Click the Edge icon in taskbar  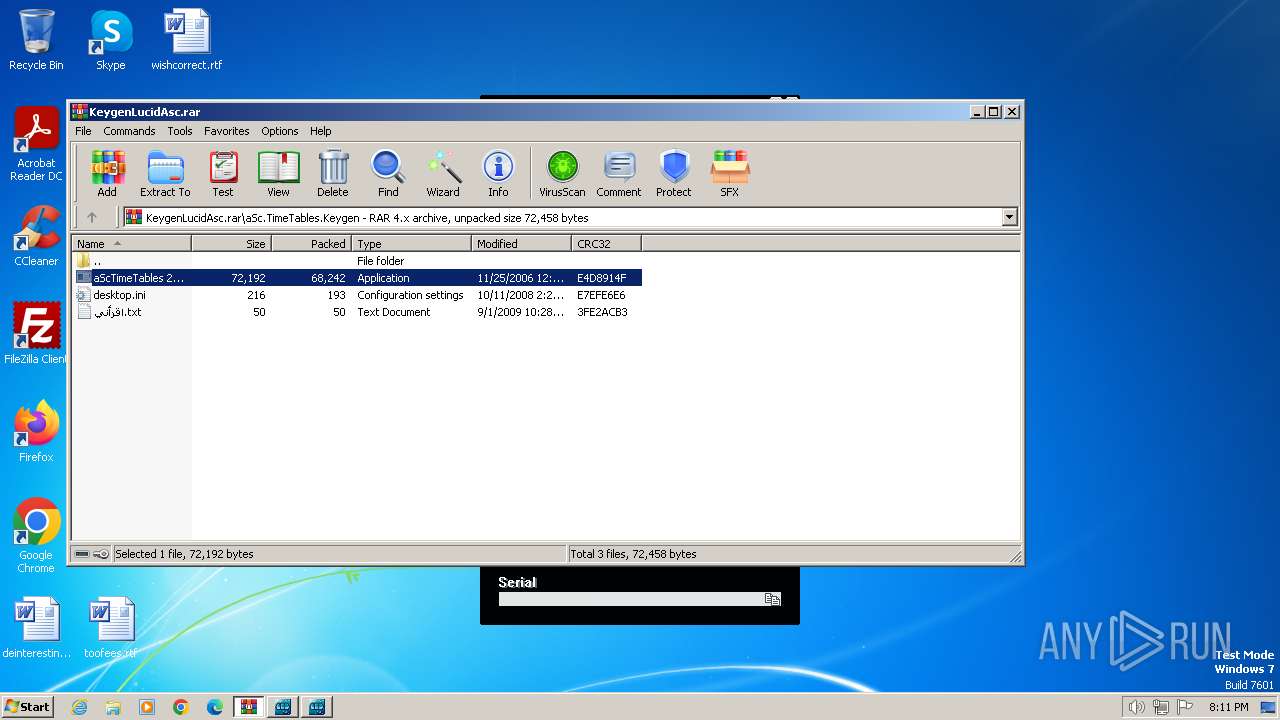tap(215, 707)
